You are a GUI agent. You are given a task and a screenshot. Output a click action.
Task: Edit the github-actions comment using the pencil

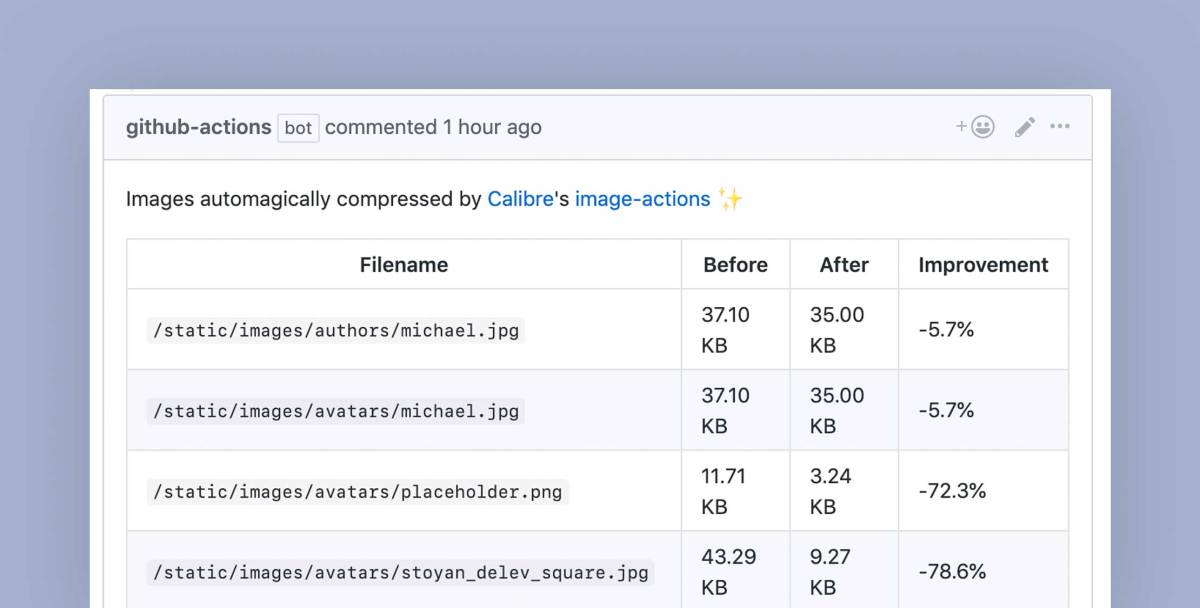[x=1023, y=126]
